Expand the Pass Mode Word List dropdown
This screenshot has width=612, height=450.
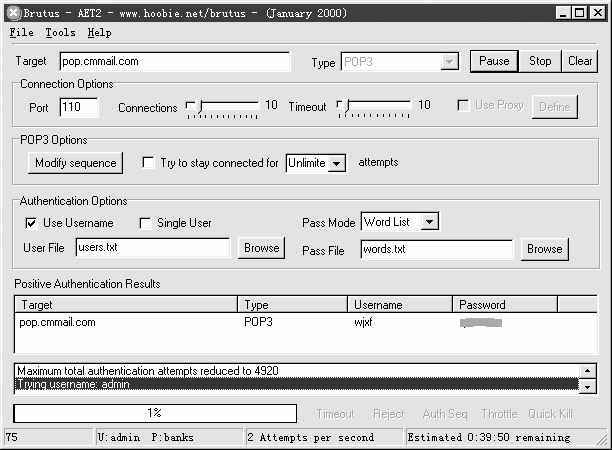pyautogui.click(x=429, y=222)
